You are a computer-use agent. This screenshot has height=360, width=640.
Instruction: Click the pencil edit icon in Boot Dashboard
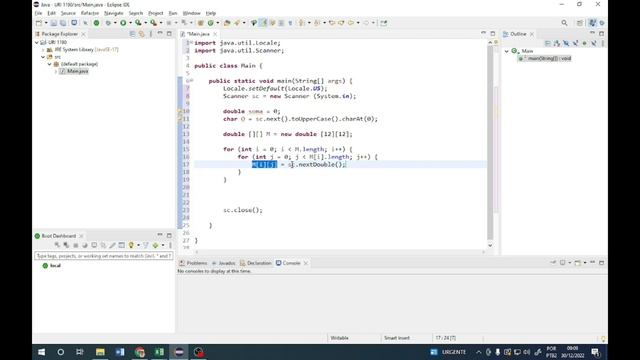click(112, 245)
